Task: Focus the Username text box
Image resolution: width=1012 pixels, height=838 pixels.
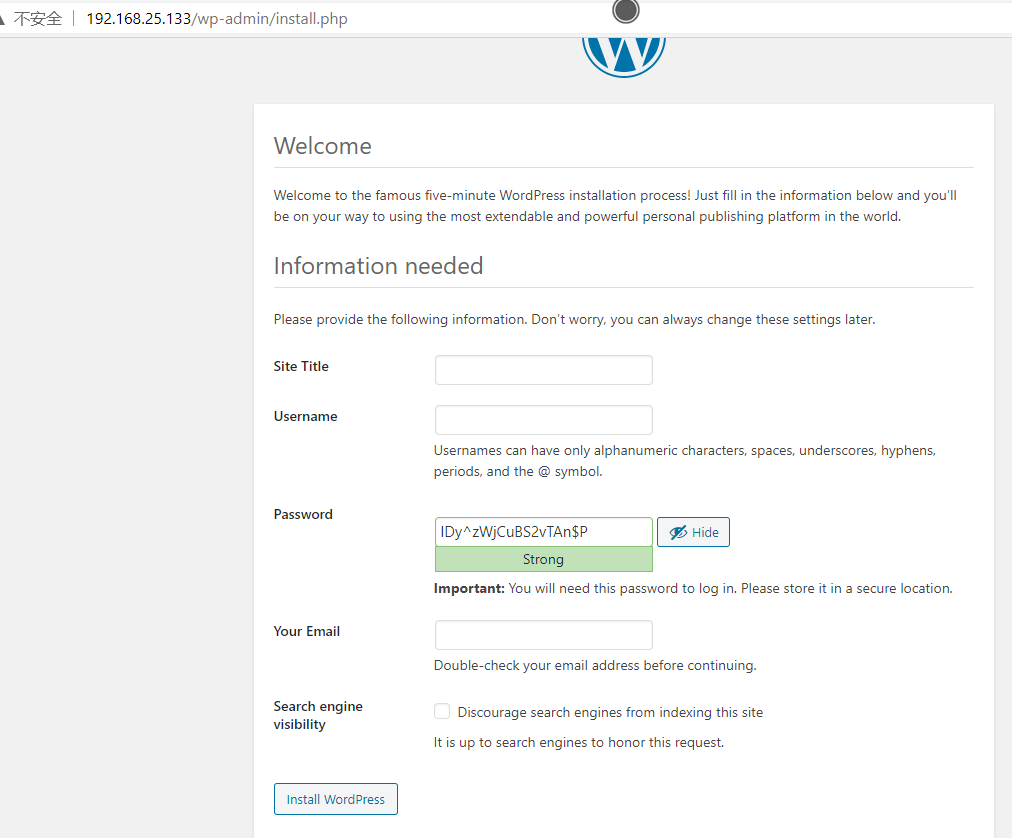Action: tap(543, 420)
